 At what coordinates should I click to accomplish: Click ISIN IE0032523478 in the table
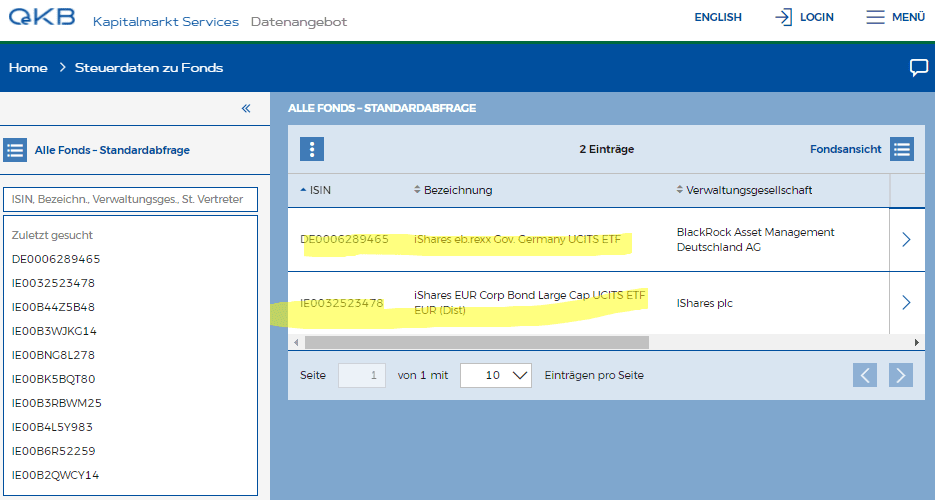342,303
